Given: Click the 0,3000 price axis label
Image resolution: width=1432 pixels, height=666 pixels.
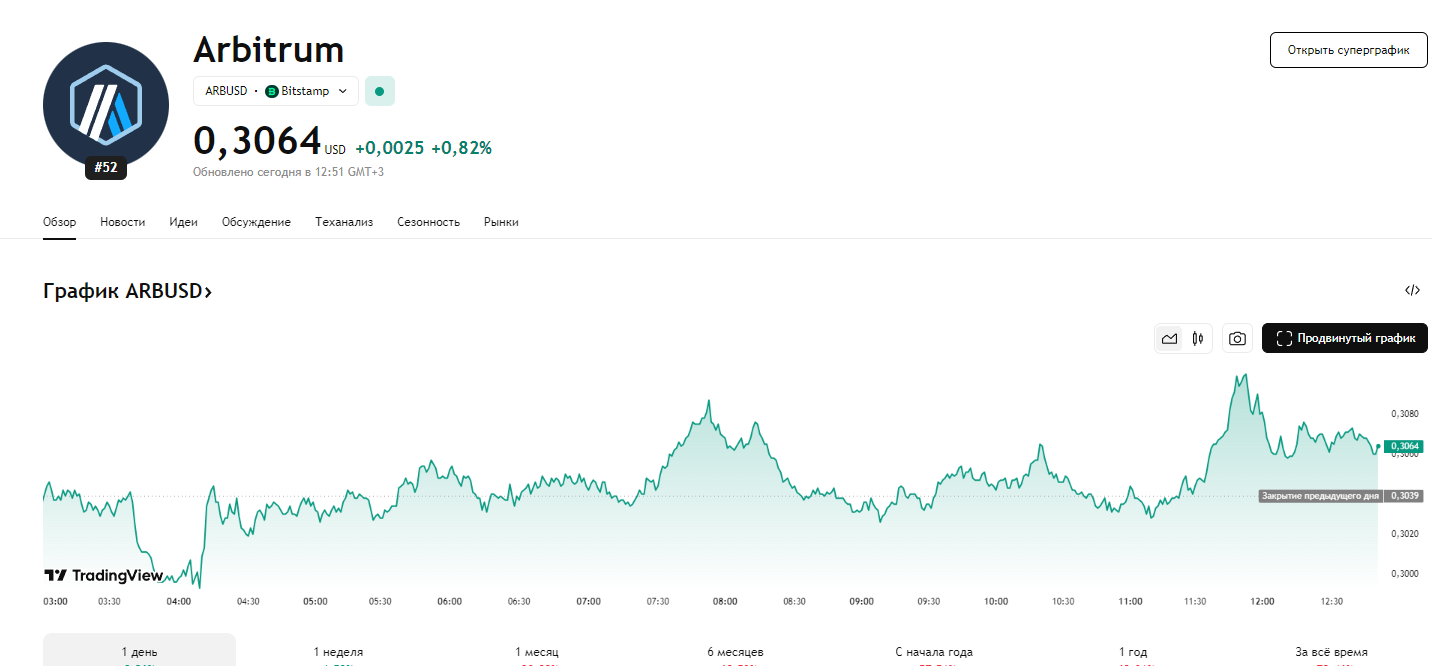Looking at the screenshot, I should tap(1404, 574).
